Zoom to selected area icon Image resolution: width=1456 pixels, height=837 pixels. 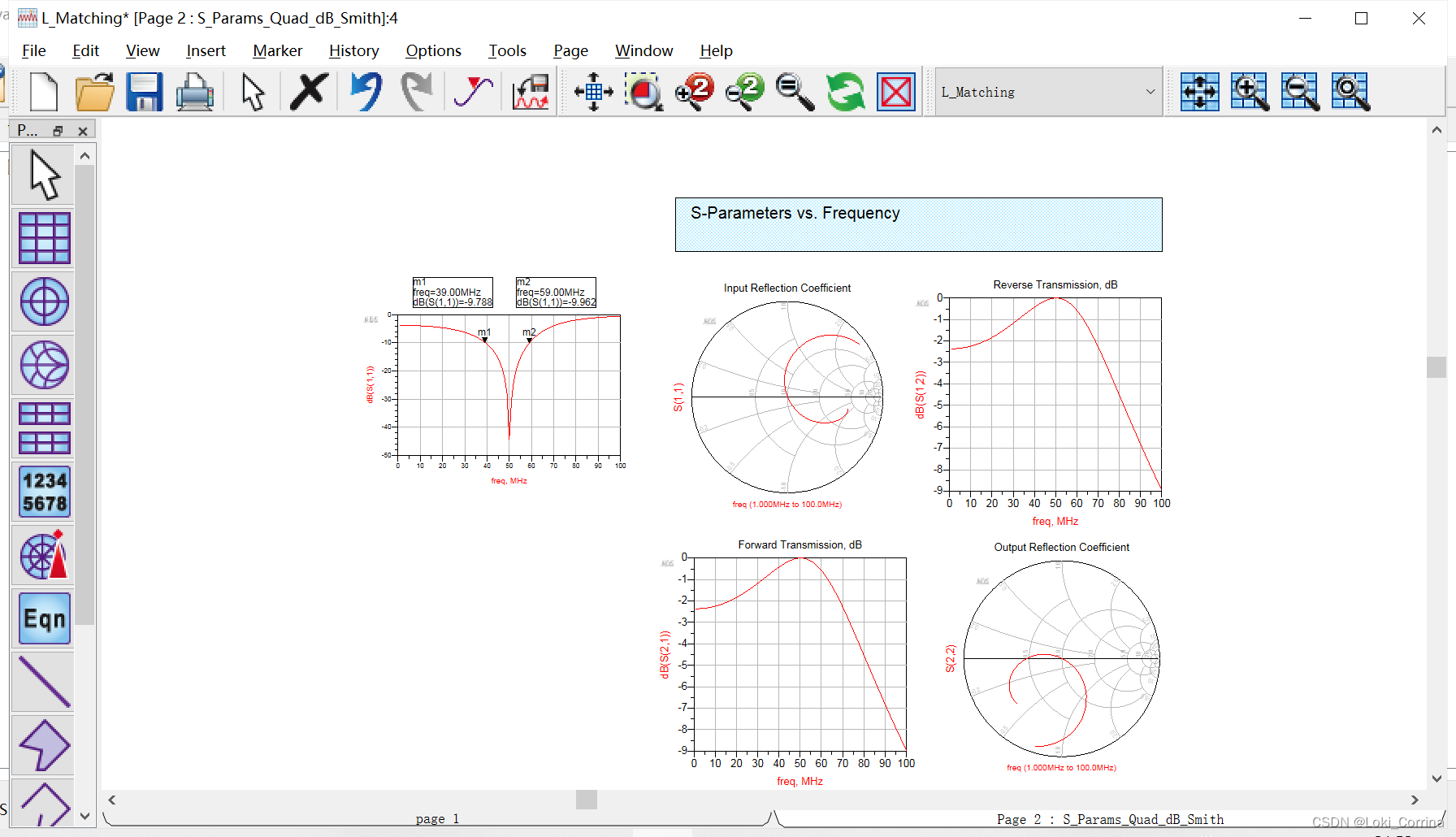[x=644, y=92]
